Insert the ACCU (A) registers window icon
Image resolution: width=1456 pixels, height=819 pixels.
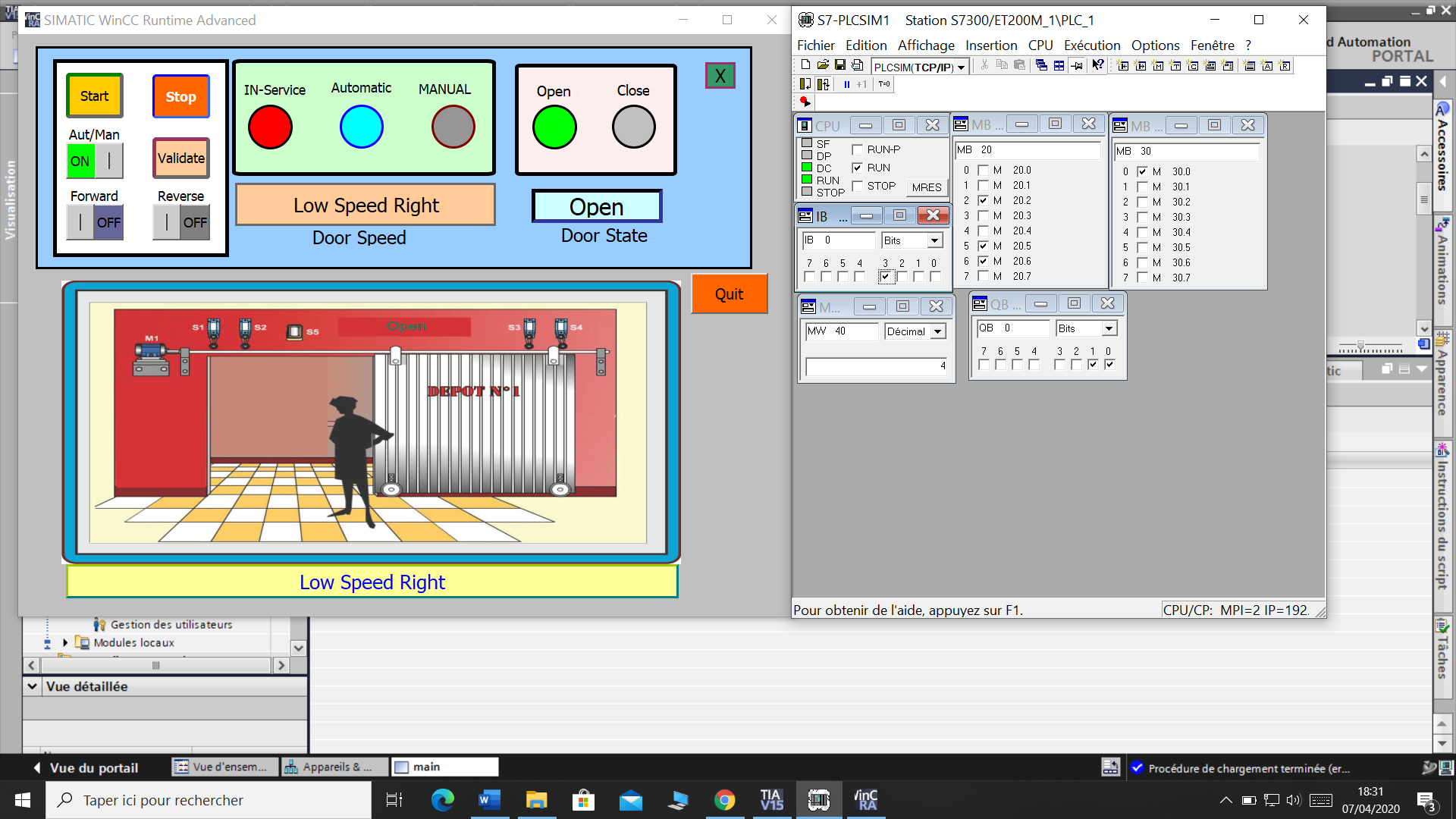pos(1267,66)
